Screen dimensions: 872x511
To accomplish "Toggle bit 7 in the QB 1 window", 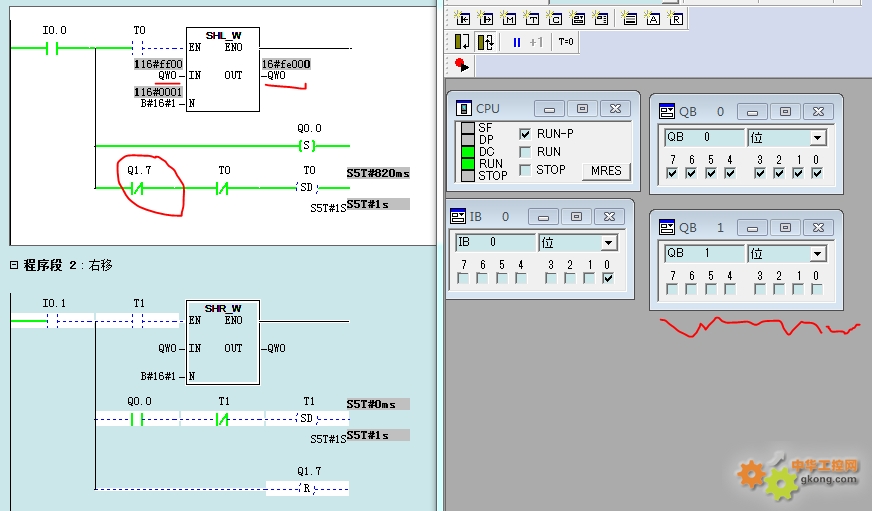I will [x=672, y=289].
